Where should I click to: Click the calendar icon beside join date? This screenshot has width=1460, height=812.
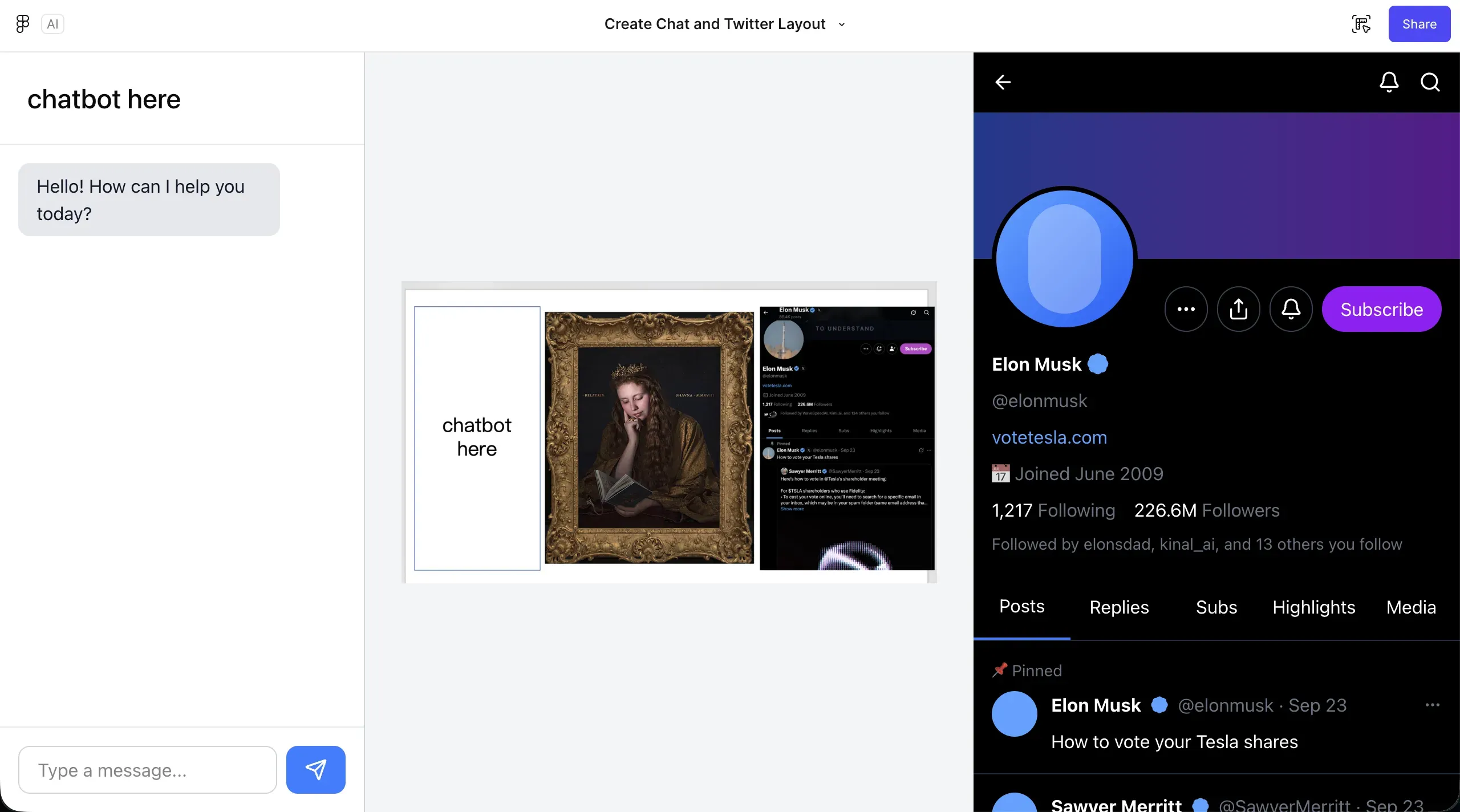tap(1001, 474)
